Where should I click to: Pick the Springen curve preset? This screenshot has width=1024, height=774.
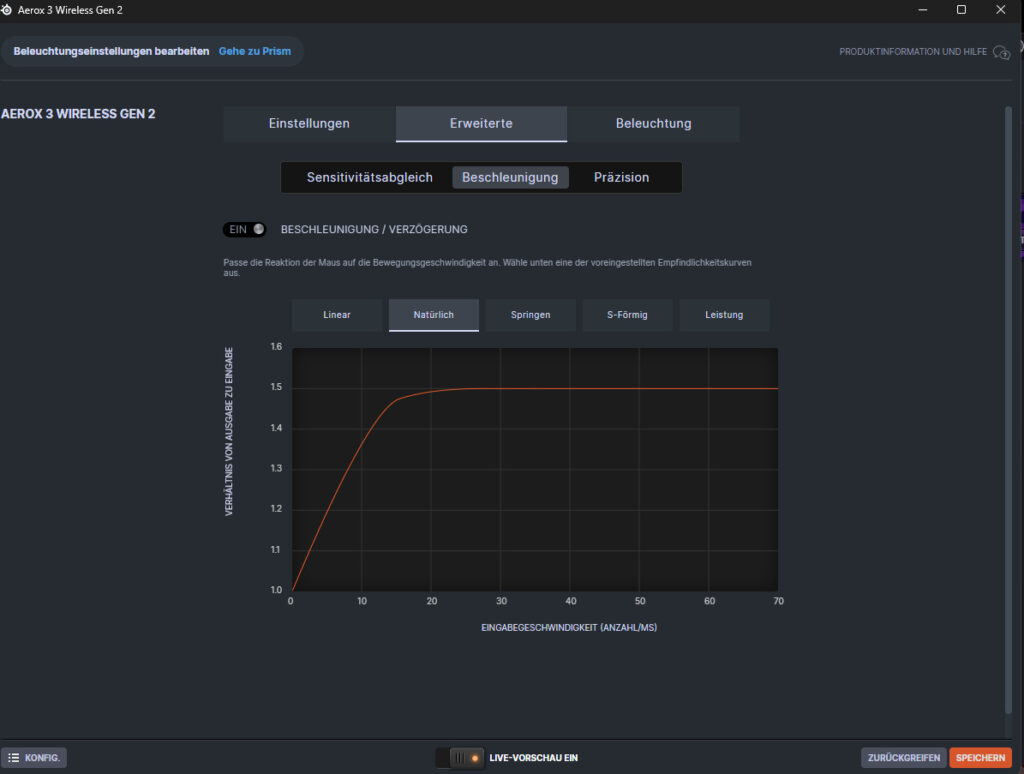pyautogui.click(x=530, y=315)
